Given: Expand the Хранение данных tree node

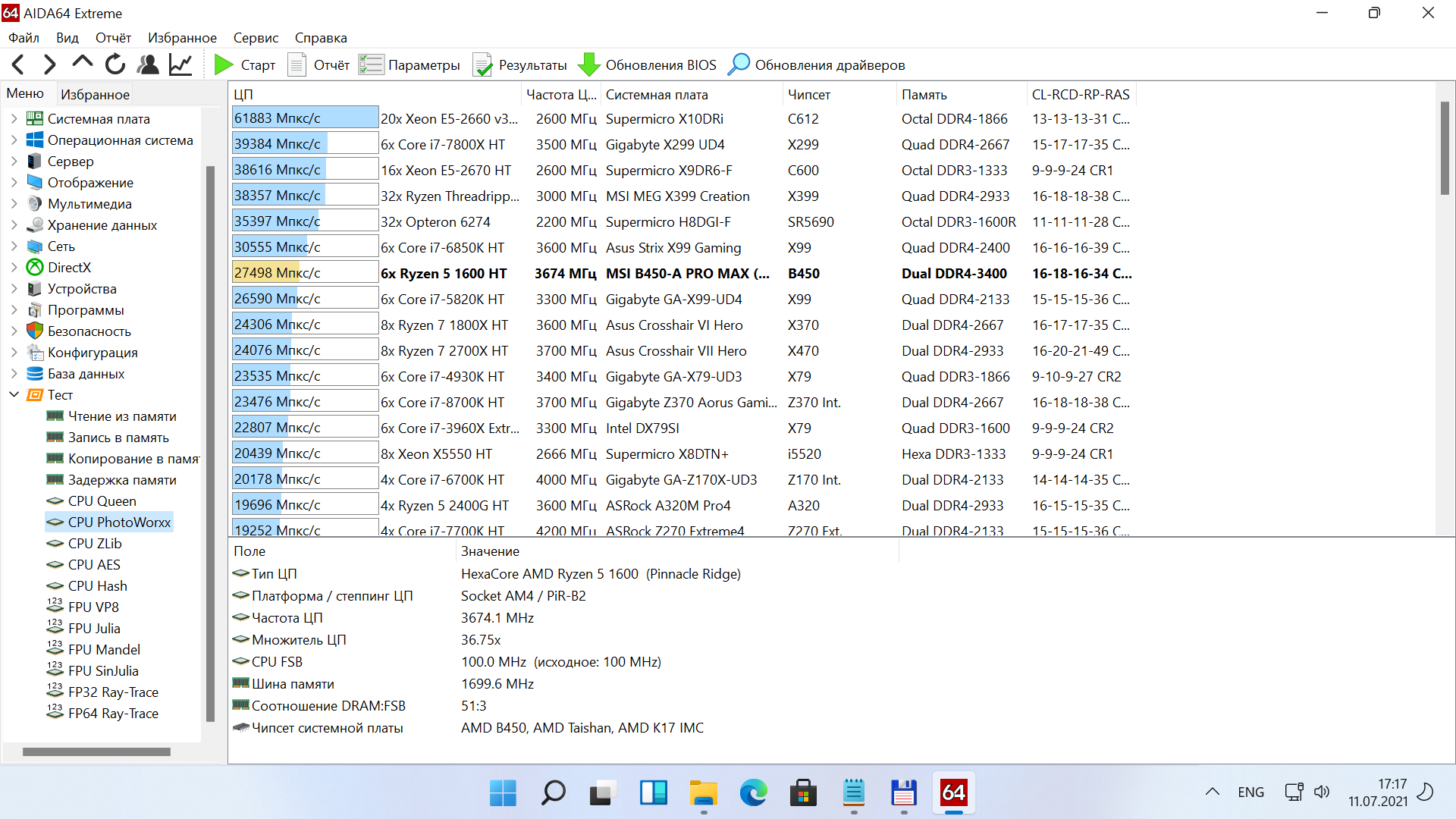Looking at the screenshot, I should tap(14, 225).
